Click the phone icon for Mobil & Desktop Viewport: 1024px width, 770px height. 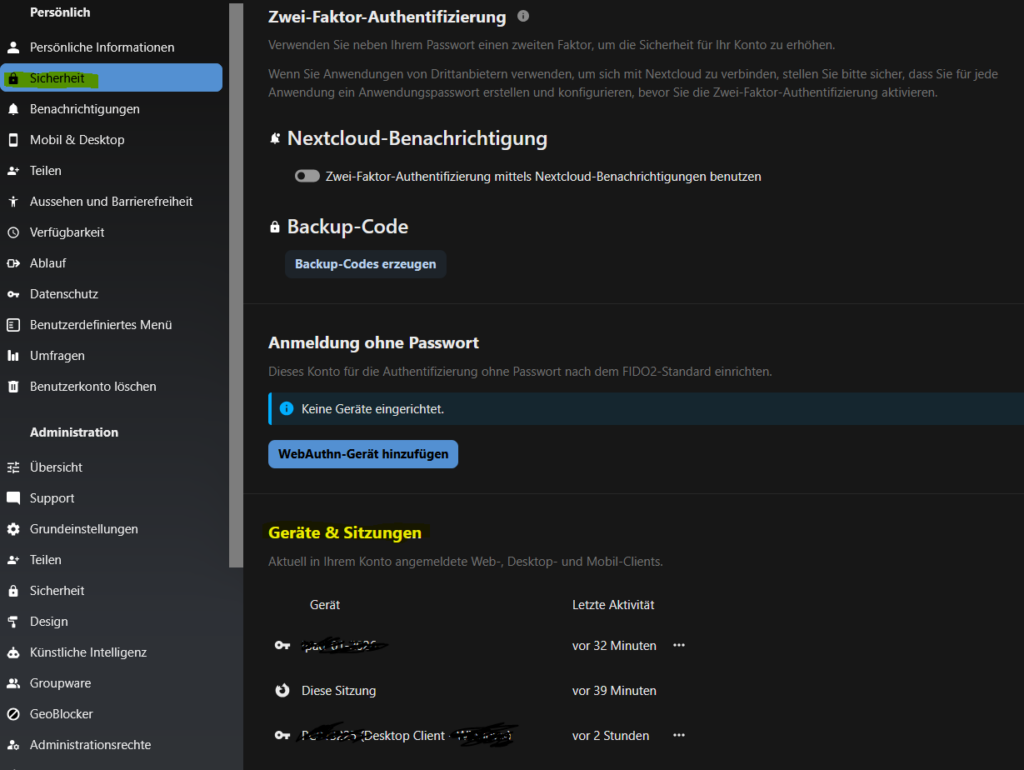(13, 140)
